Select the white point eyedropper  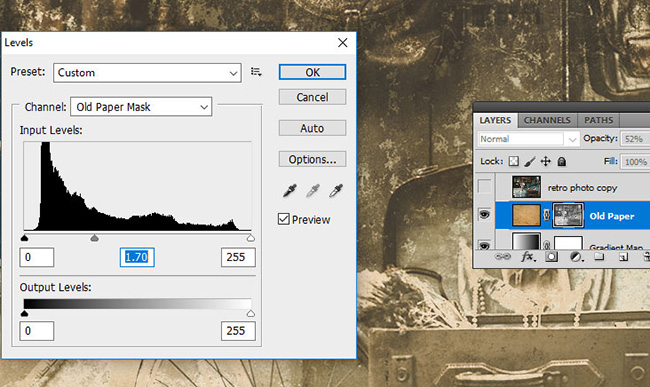click(335, 191)
